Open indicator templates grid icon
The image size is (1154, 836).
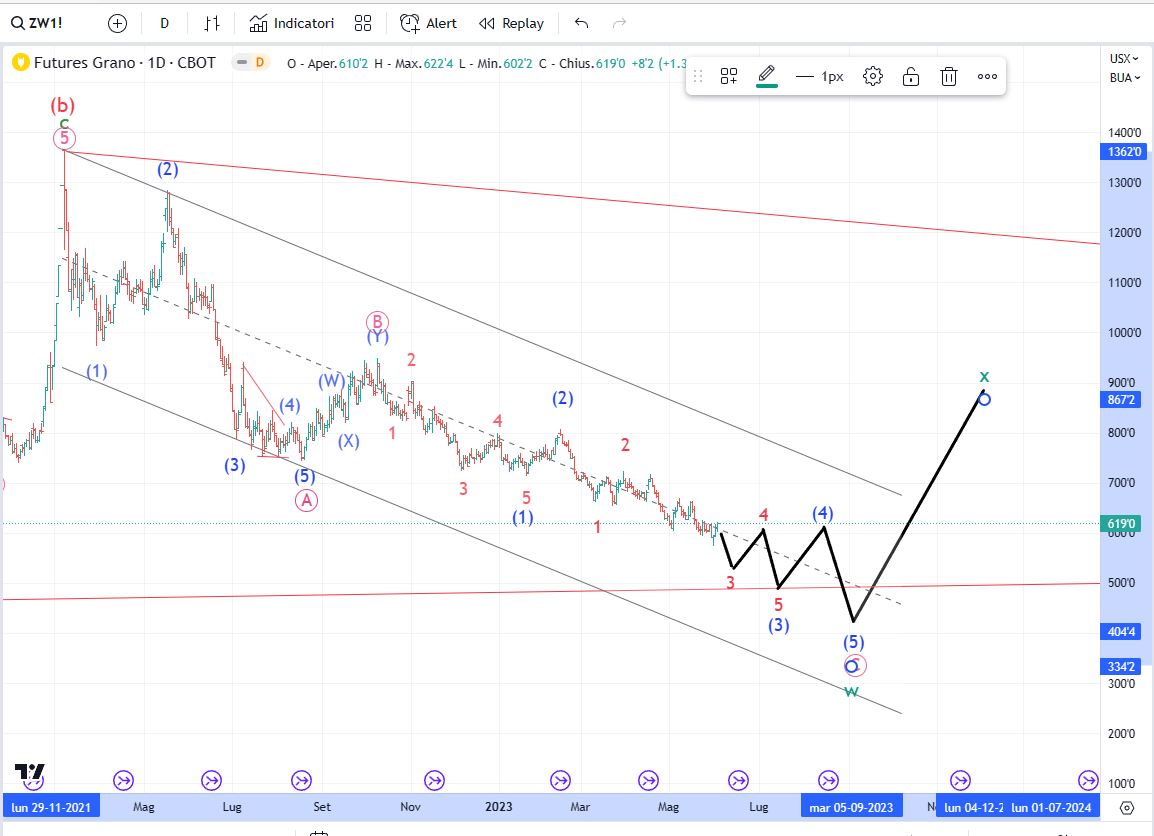(363, 24)
